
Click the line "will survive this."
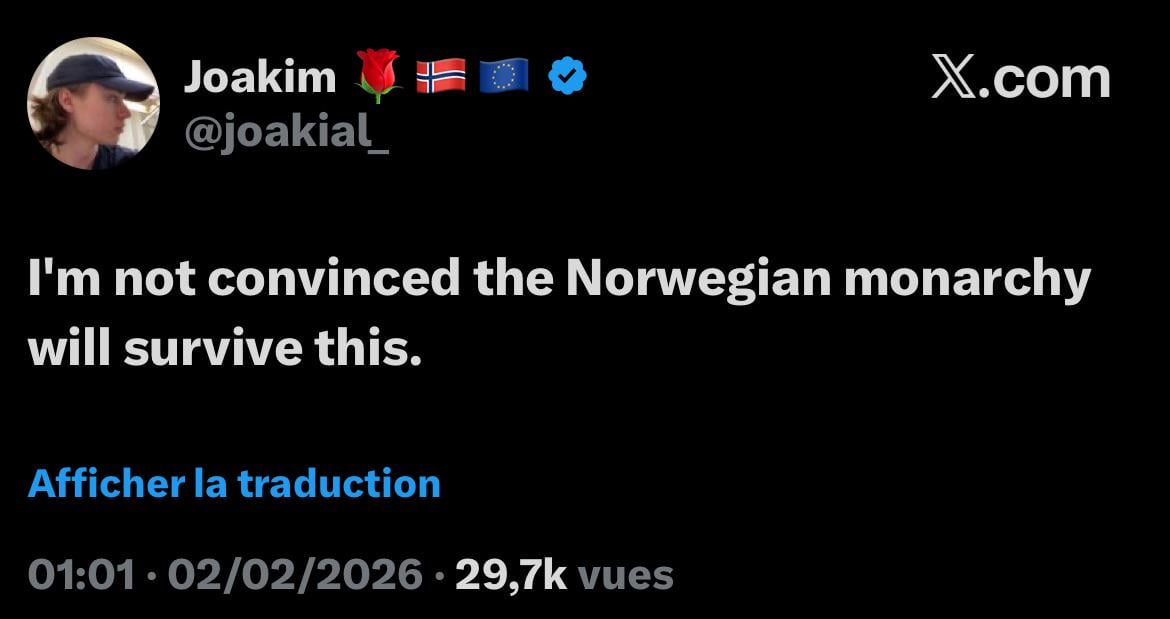coord(219,348)
